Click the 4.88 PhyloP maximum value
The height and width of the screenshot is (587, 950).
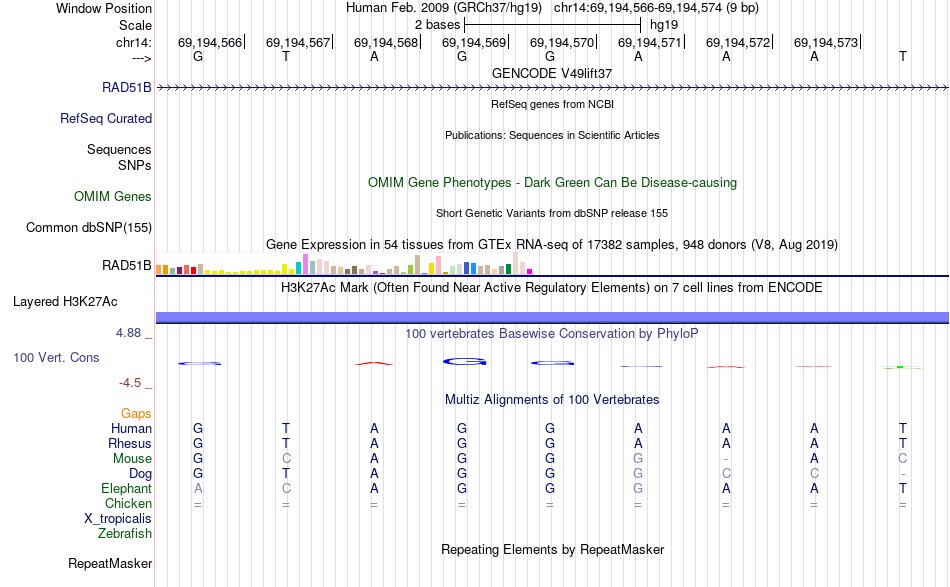pyautogui.click(x=128, y=333)
